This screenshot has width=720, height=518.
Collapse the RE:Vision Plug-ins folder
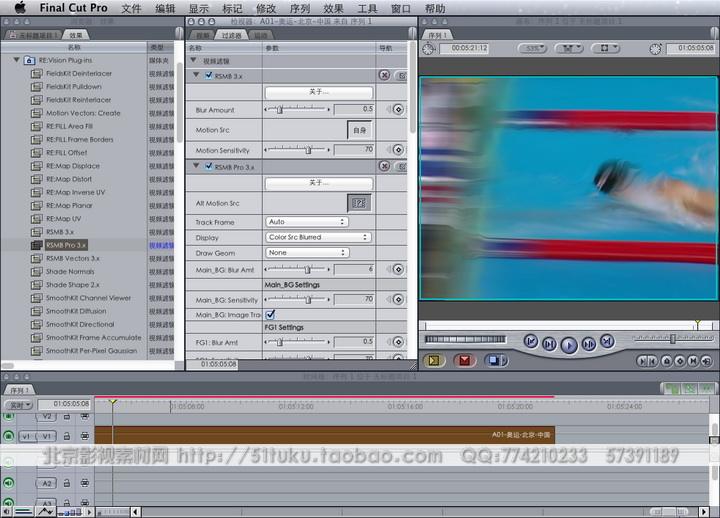tap(17, 60)
